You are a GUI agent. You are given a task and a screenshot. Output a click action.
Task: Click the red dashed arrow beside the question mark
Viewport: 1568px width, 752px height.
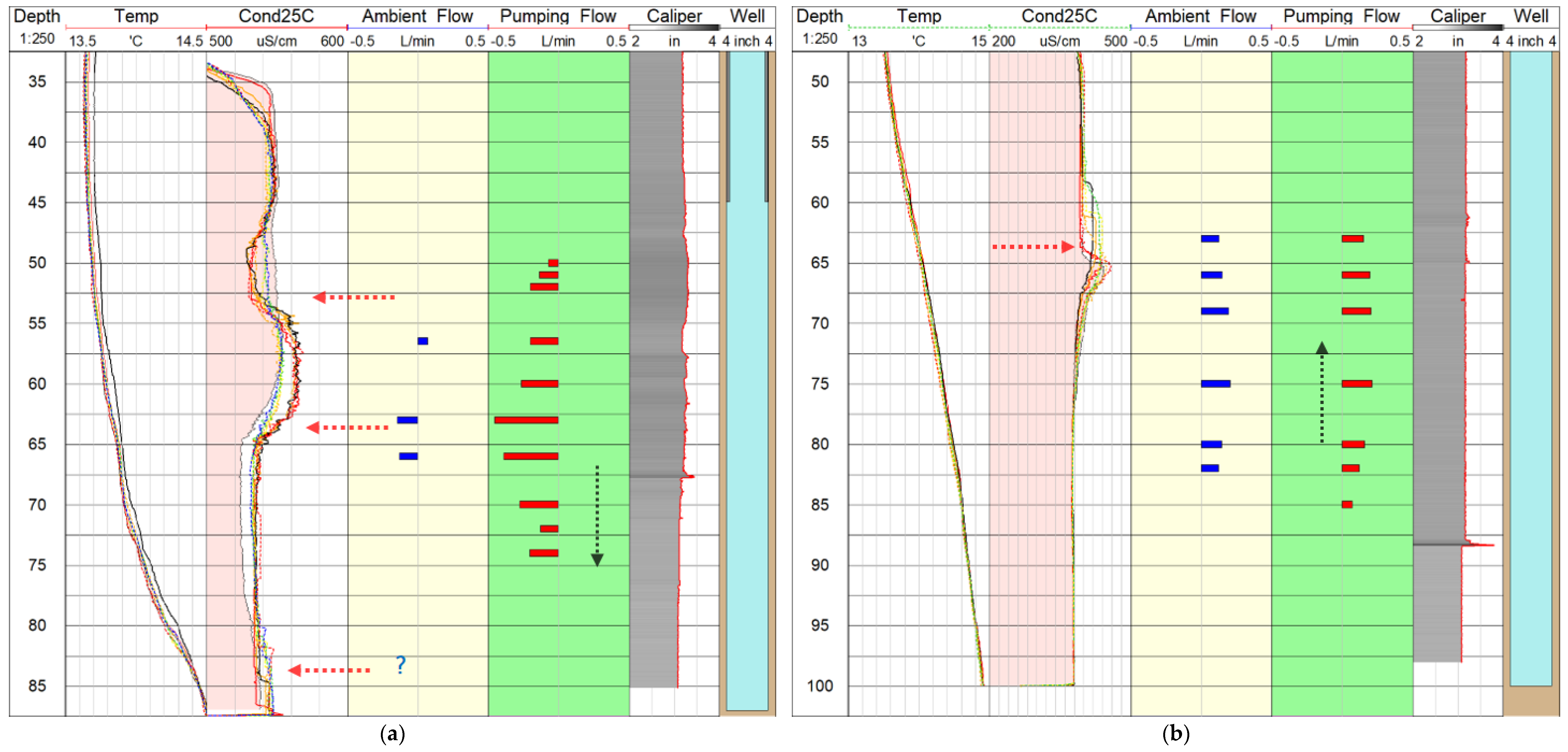(x=329, y=670)
